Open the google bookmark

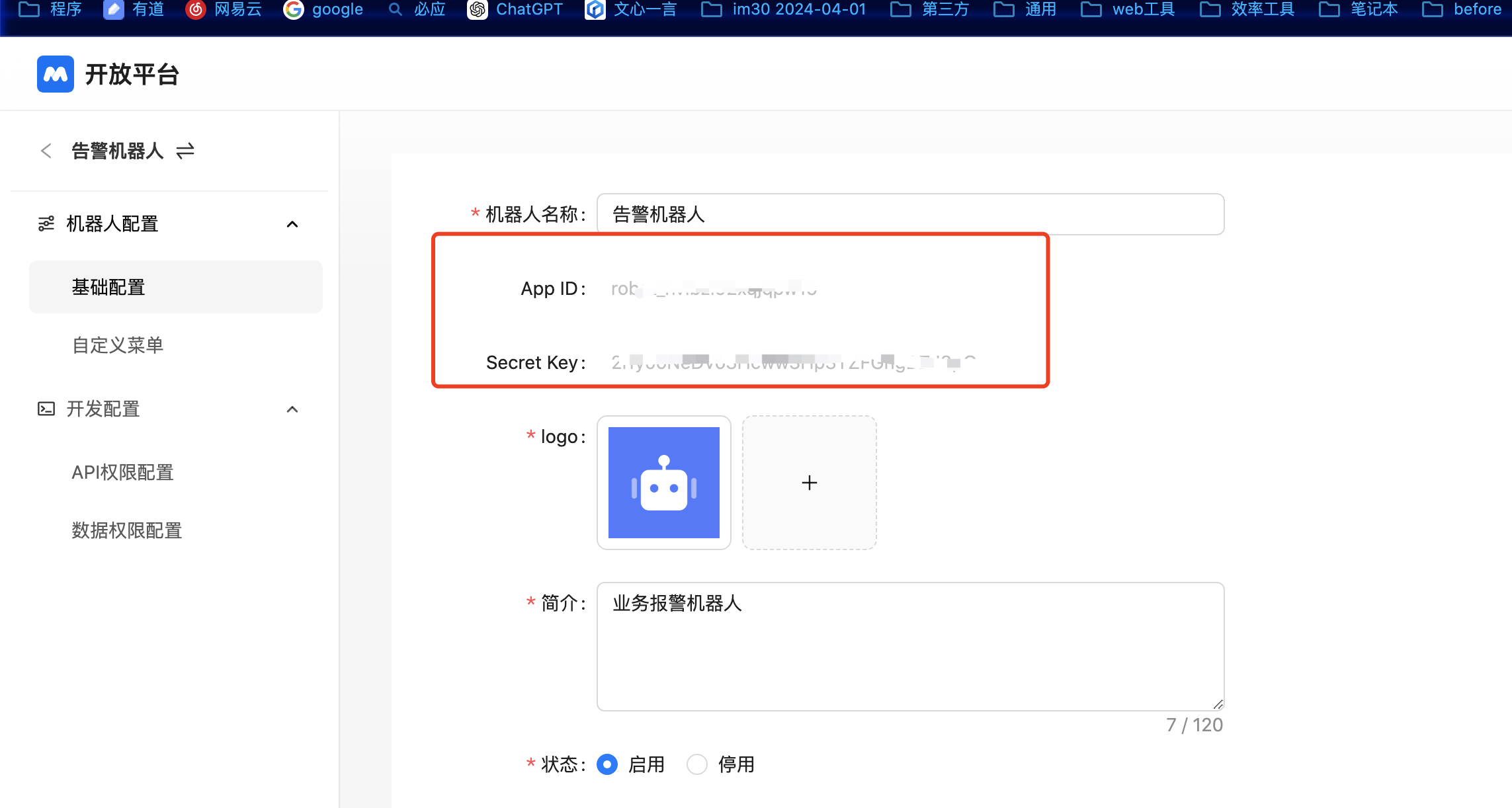coord(323,9)
